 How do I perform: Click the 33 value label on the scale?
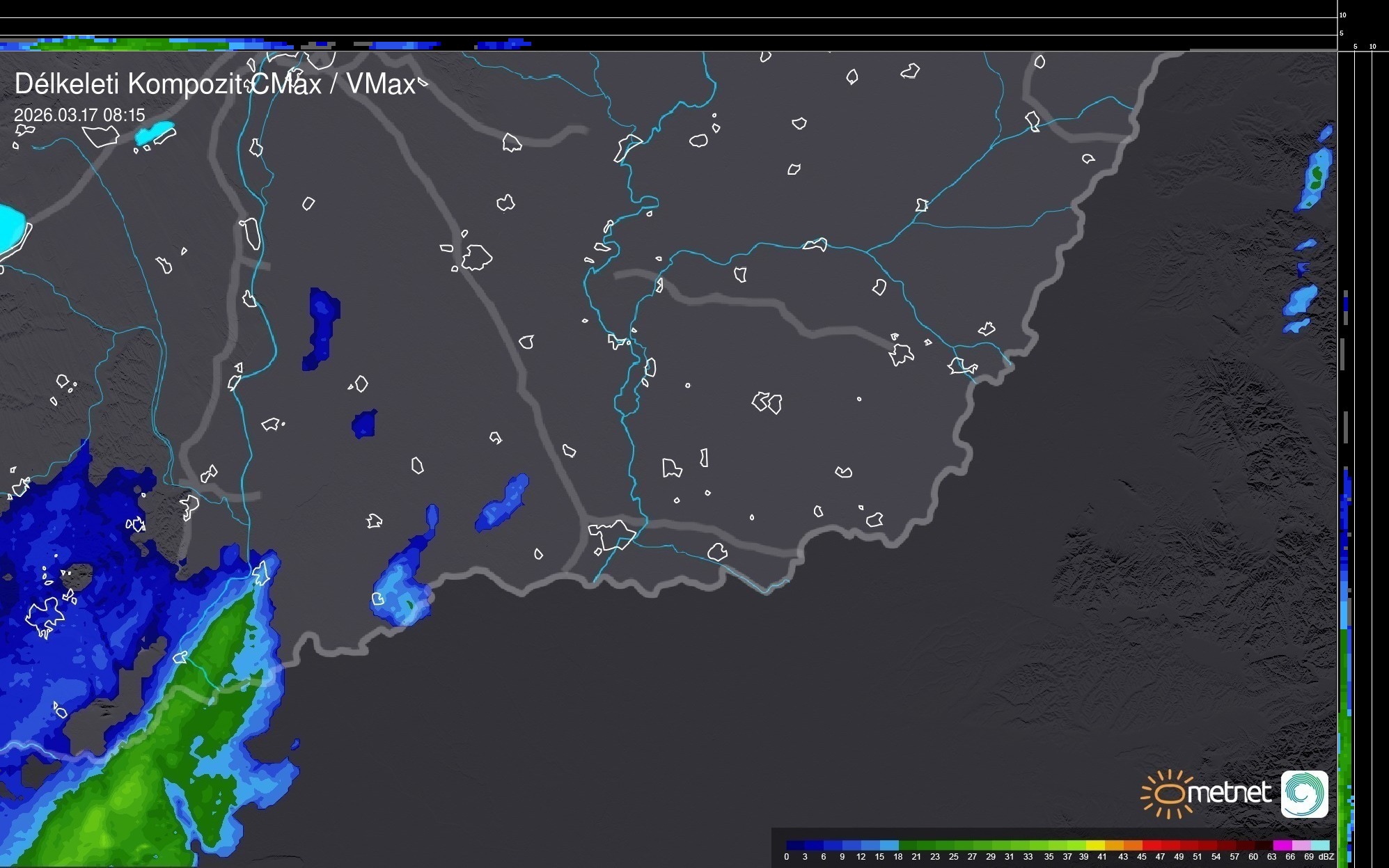click(1028, 857)
